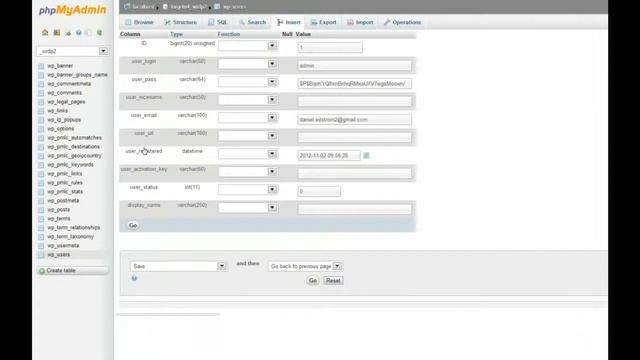Click the Reset button

333,280
